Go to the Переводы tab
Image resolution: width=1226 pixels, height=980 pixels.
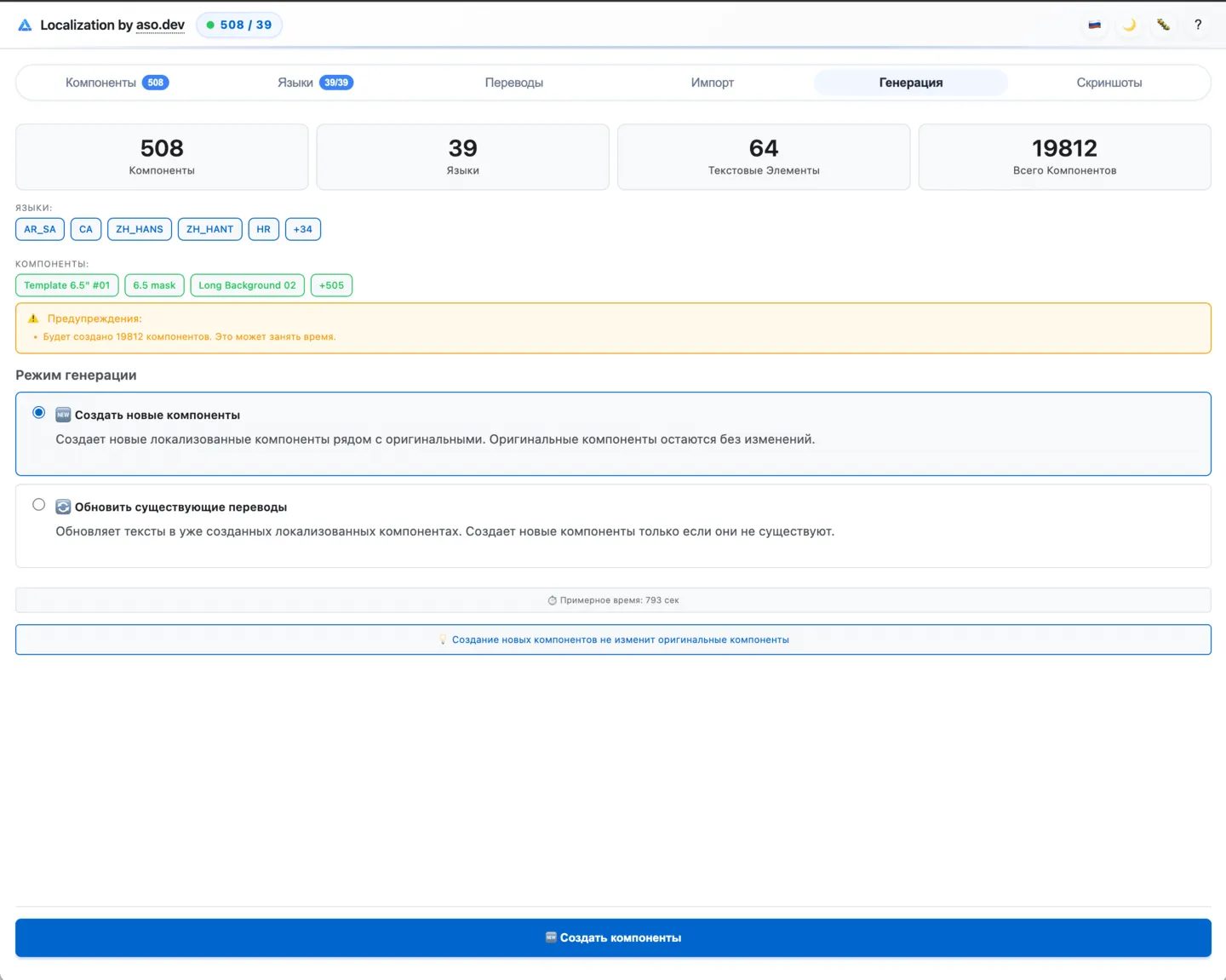pos(513,83)
